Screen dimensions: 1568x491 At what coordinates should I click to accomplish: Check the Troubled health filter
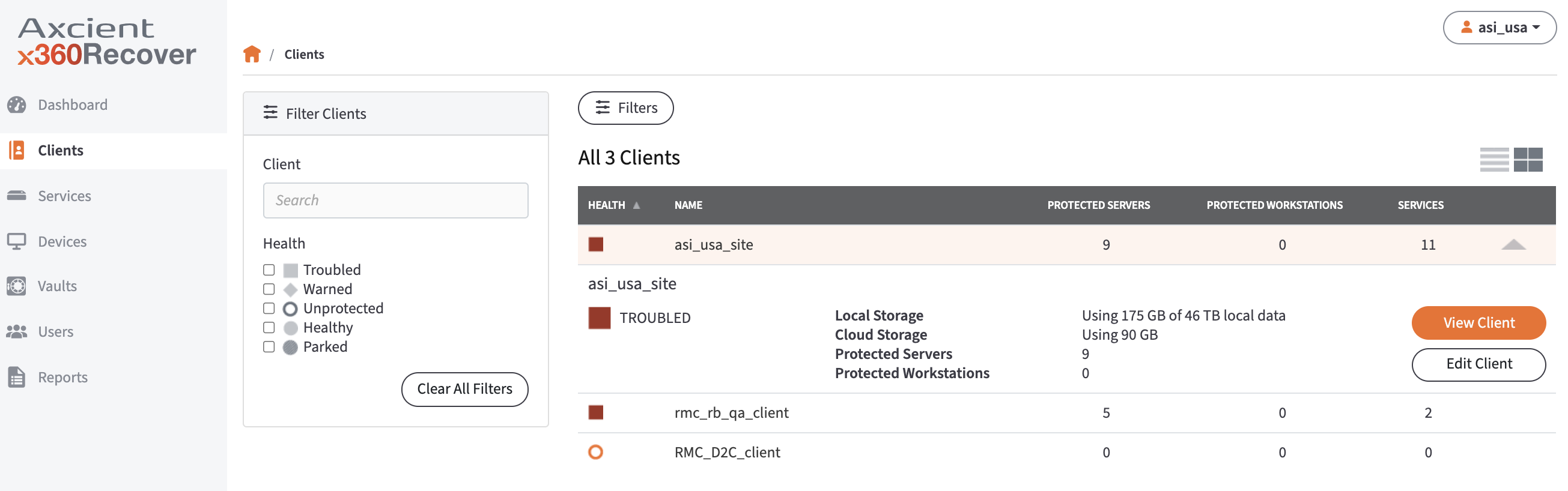point(269,269)
